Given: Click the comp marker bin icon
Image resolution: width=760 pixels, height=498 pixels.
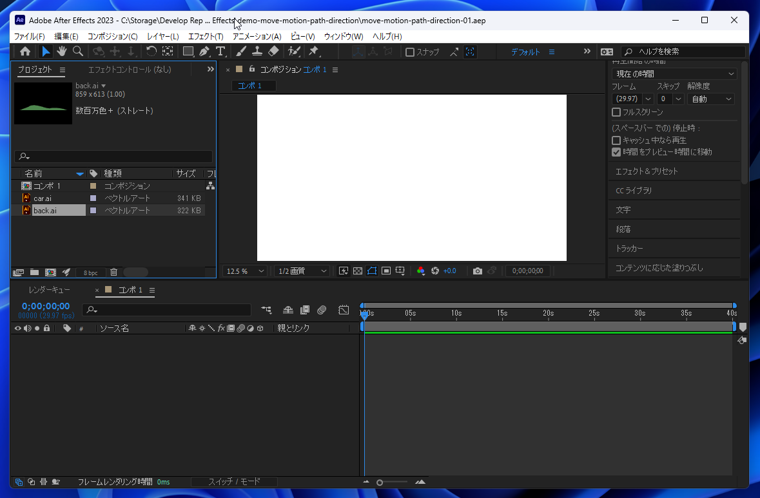Looking at the screenshot, I should (743, 327).
